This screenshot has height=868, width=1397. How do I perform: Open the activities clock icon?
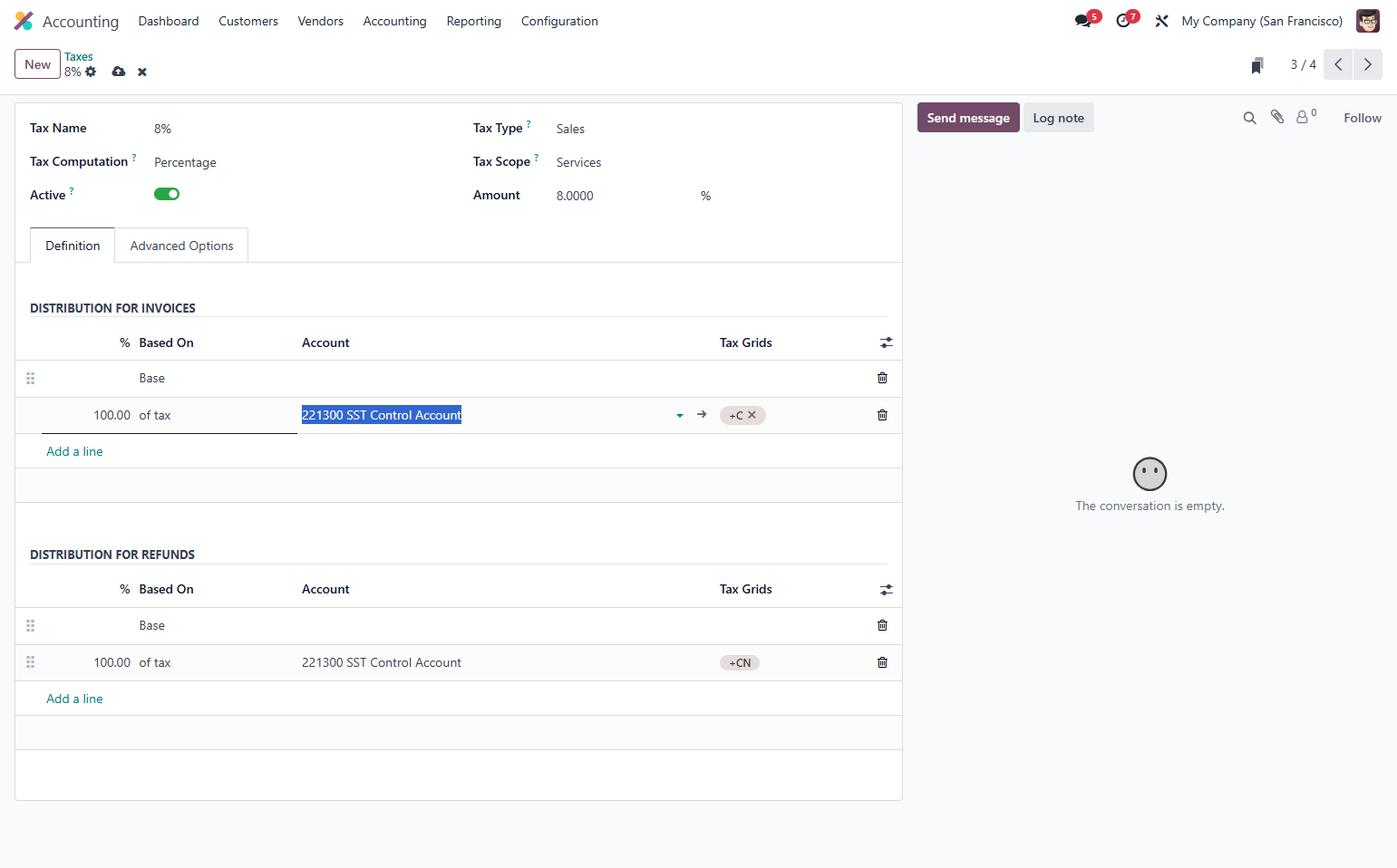coord(1123,21)
